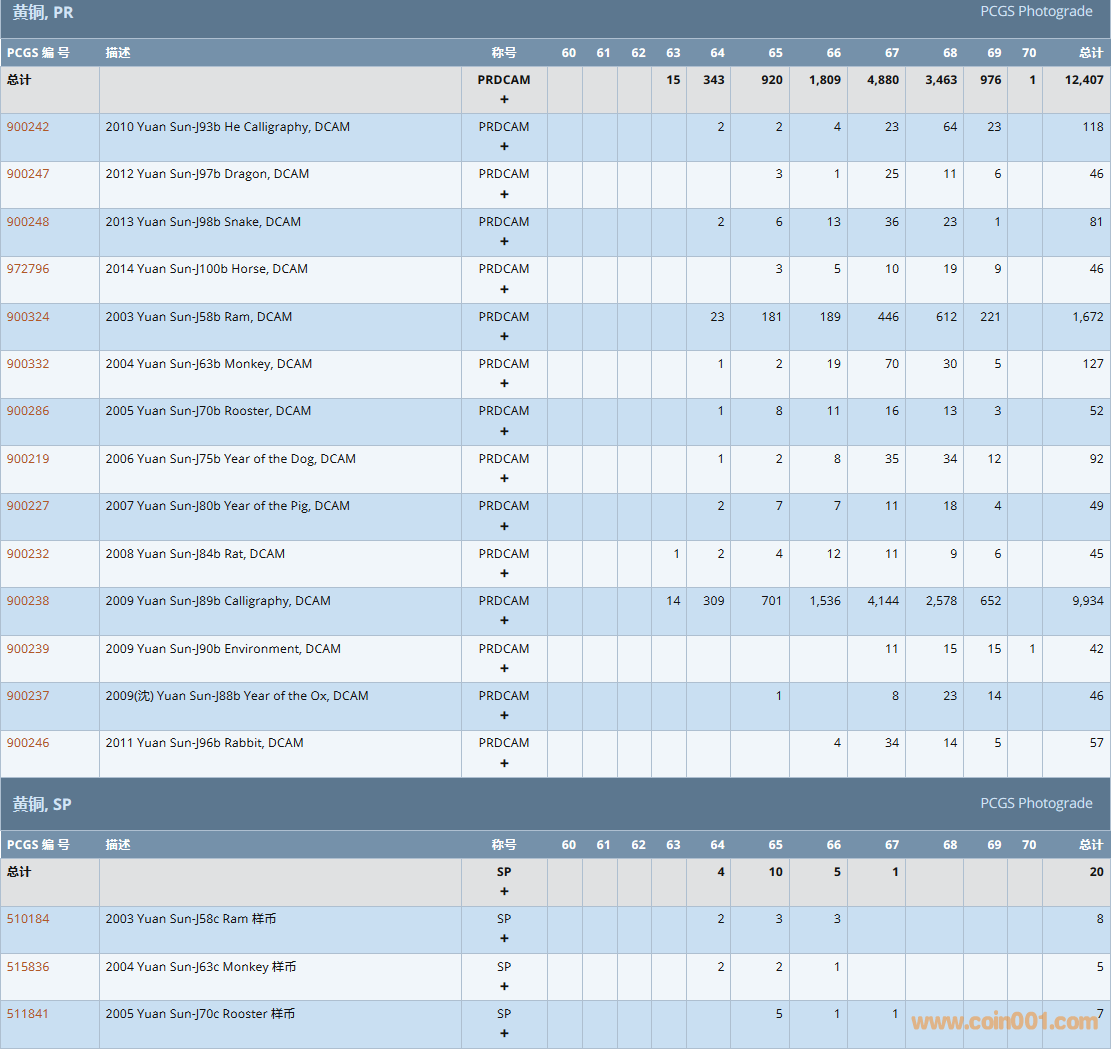This screenshot has width=1111, height=1049.
Task: Open PCGS number 900324 Ram entry
Action: coord(28,317)
